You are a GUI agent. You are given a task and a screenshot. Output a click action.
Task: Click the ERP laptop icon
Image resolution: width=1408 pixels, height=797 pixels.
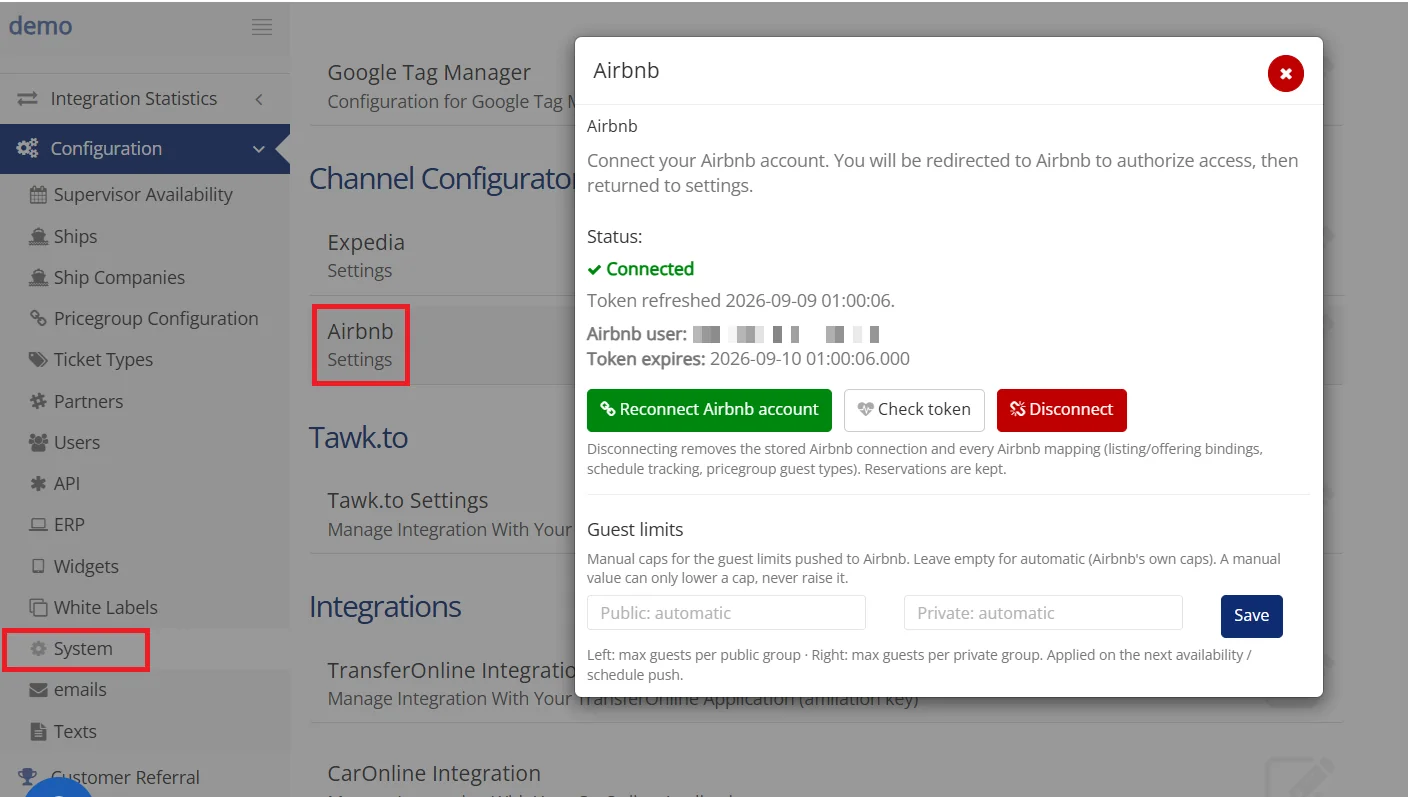pyautogui.click(x=38, y=525)
